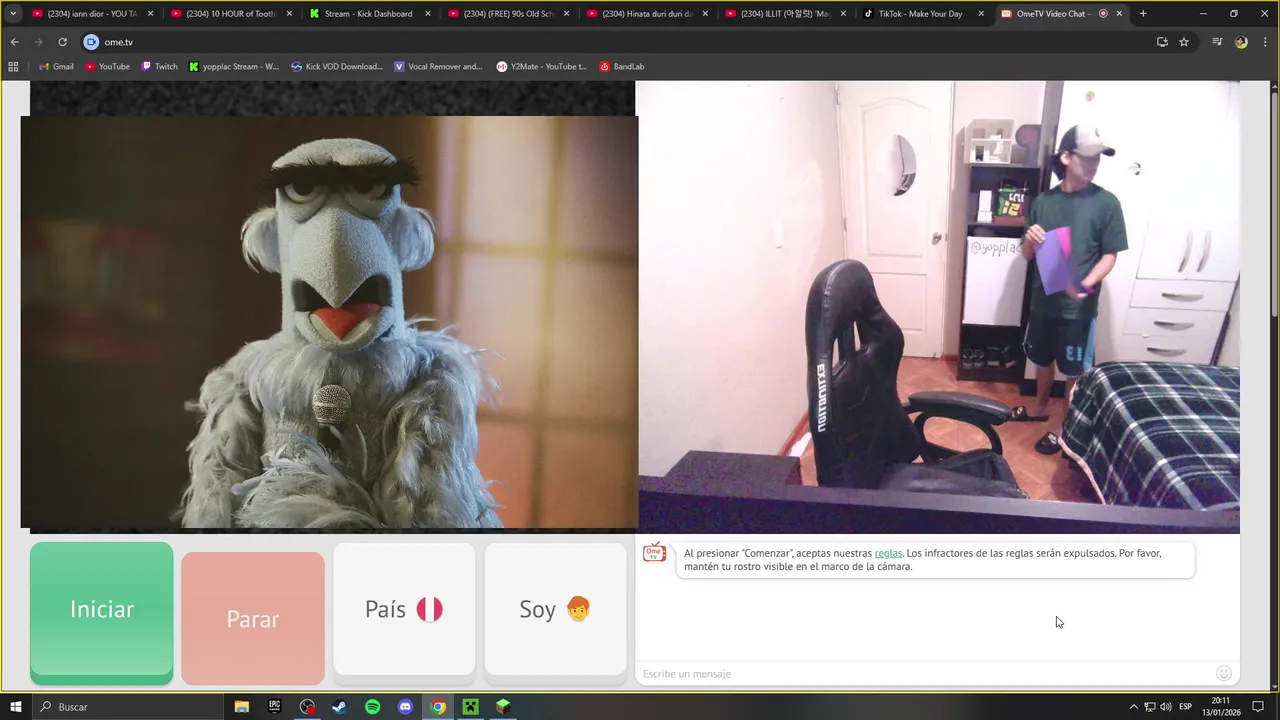1280x720 pixels.
Task: Open the Soy gender selector
Action: [x=555, y=609]
